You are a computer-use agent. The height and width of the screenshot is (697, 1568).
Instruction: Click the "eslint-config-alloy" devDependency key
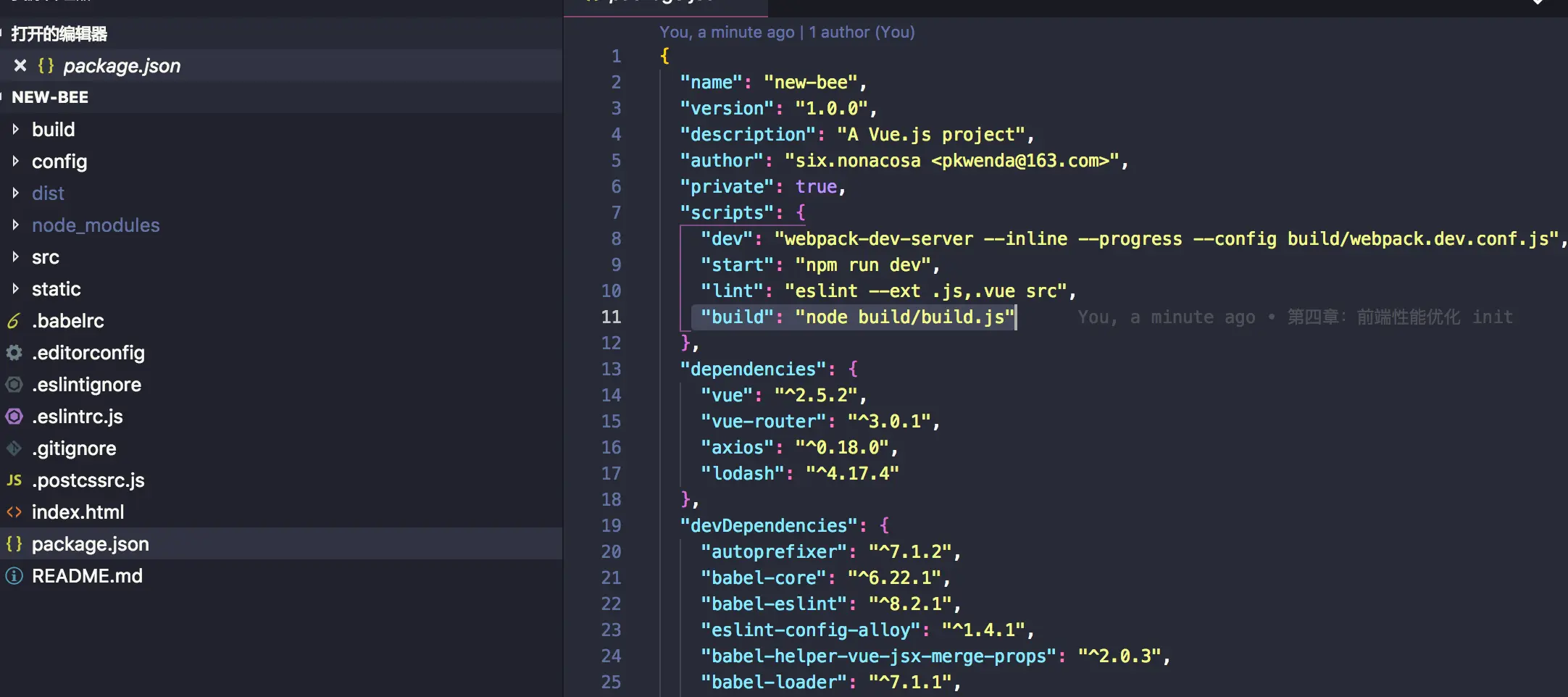(811, 630)
